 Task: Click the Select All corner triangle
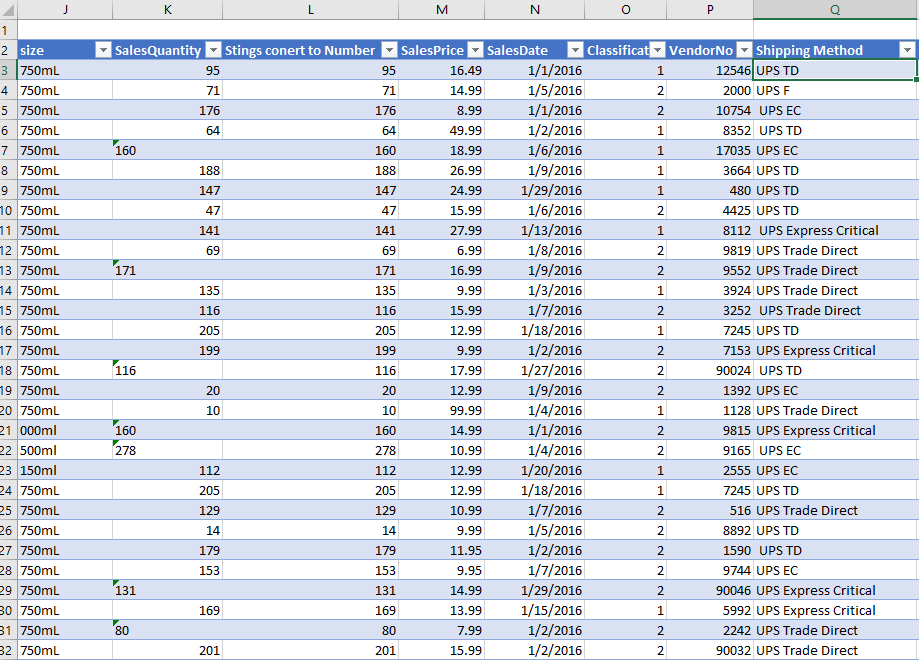[x=8, y=9]
